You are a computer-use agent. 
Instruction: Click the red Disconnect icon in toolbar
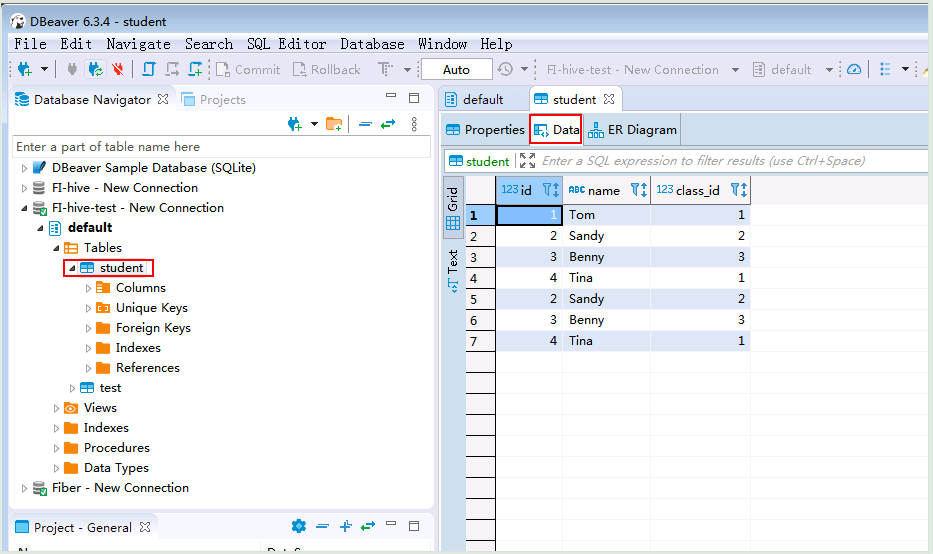118,70
